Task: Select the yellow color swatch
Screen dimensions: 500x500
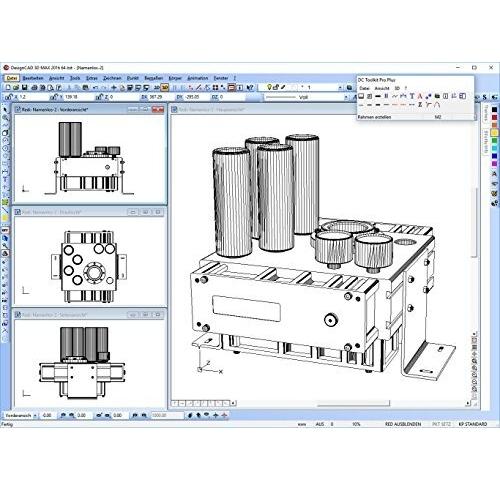Action: [x=494, y=133]
